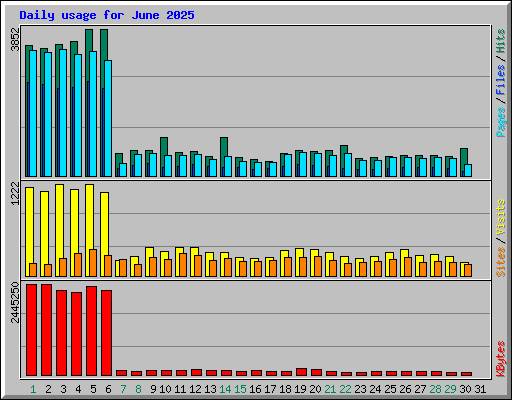Click day label 25 on the x-axis
512x400 pixels.
(x=390, y=389)
